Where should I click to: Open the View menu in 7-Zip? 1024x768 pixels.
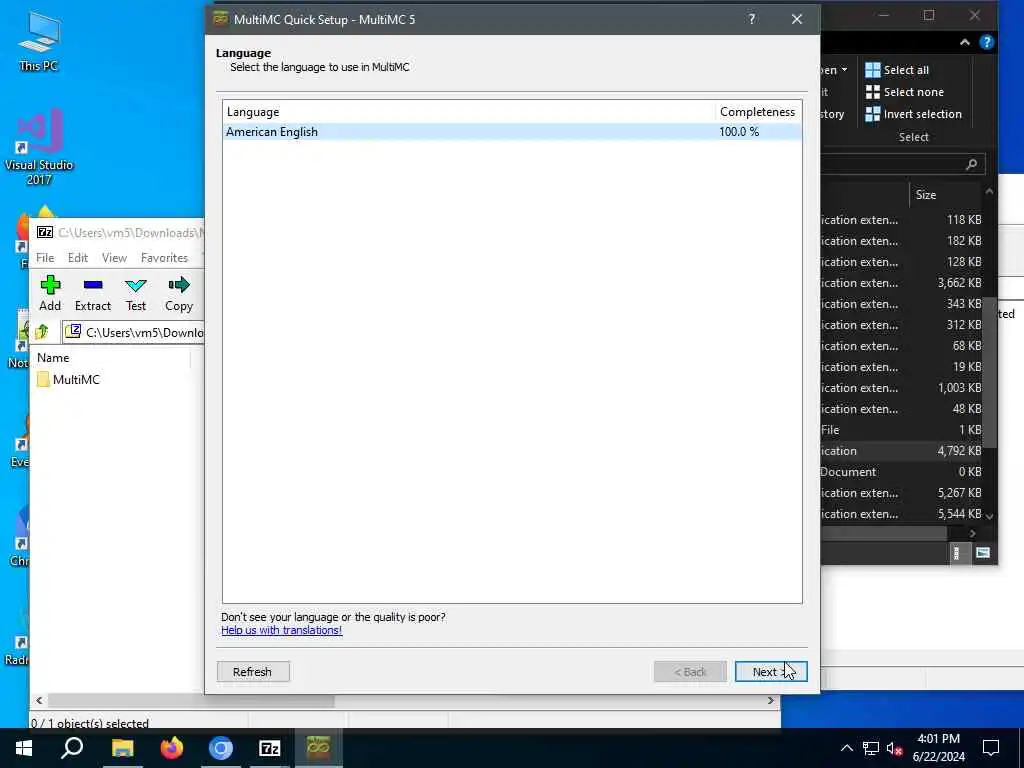(x=114, y=257)
